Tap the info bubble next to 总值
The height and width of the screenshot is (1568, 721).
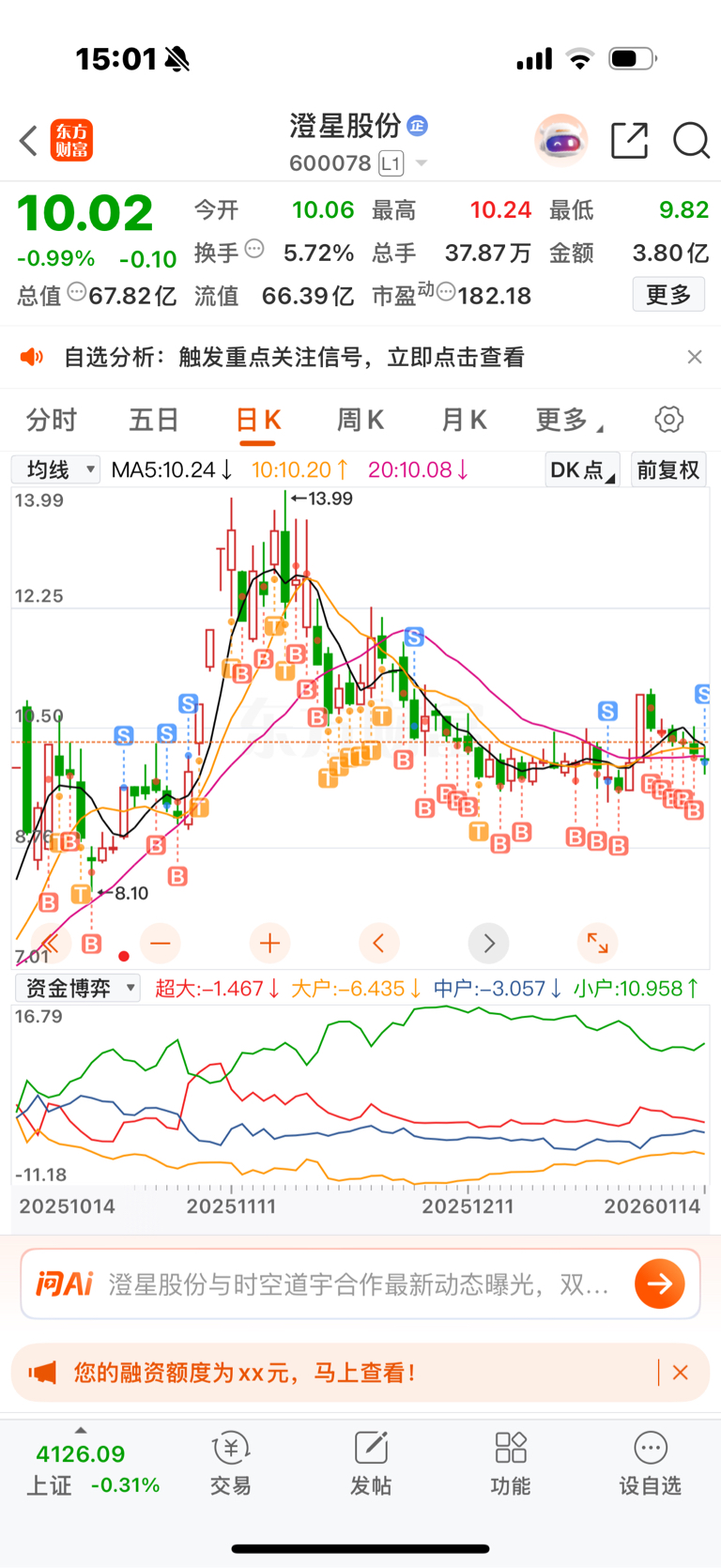(77, 293)
